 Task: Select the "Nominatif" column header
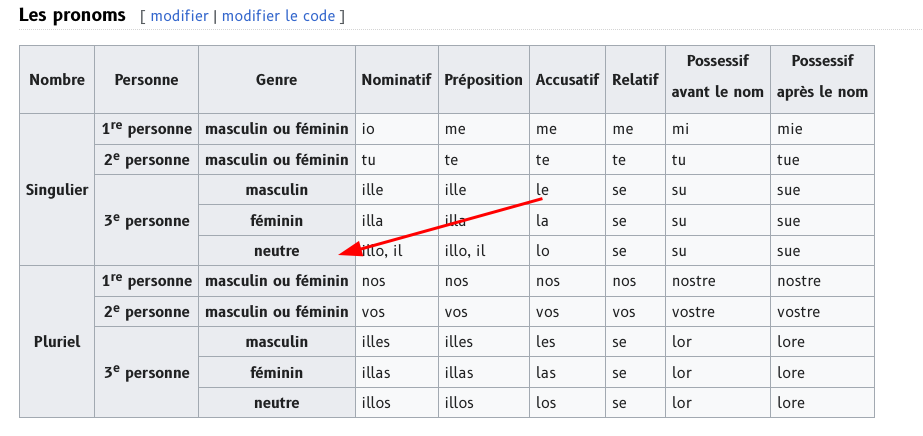(x=397, y=79)
